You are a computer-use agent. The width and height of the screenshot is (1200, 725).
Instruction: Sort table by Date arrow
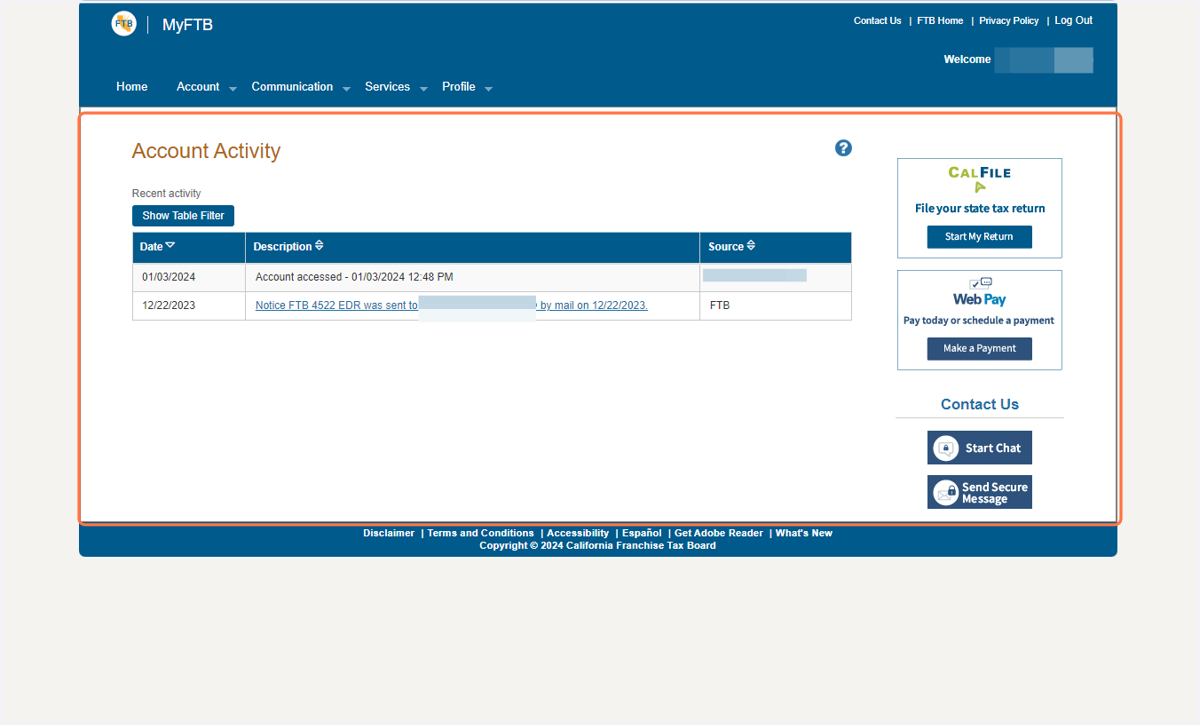tap(170, 246)
